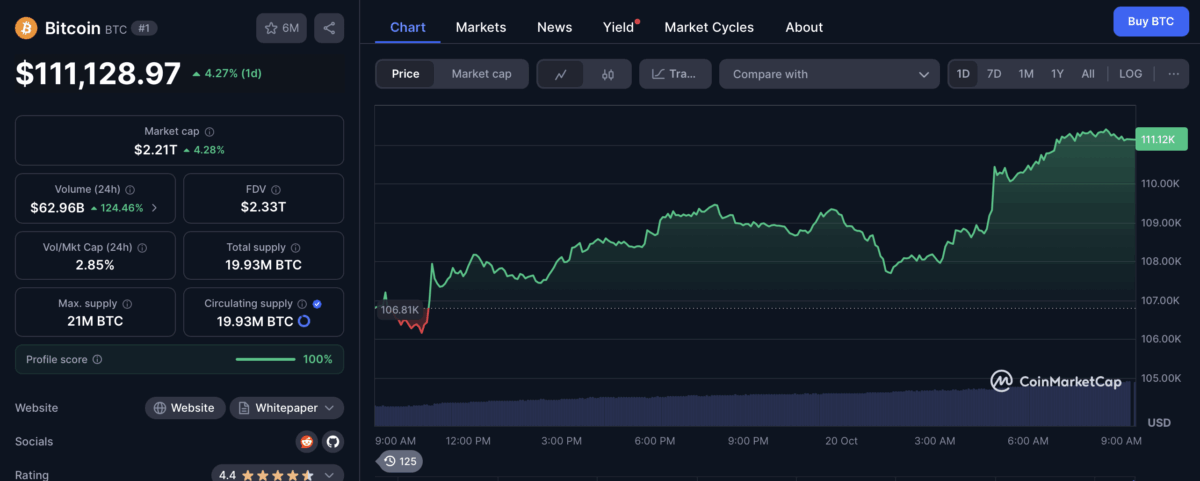Screen dimensions: 1200x481
Task: Click the Buy BTC button
Action: pyautogui.click(x=1151, y=21)
